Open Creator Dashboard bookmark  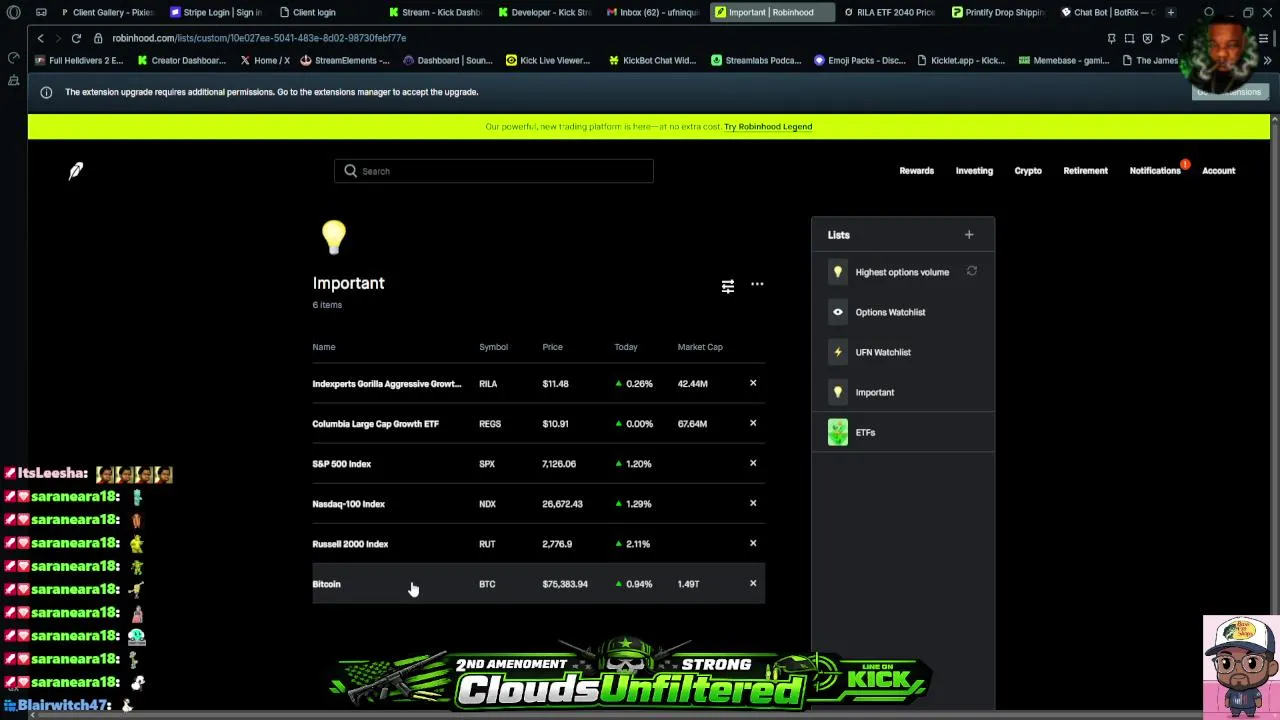coord(181,60)
